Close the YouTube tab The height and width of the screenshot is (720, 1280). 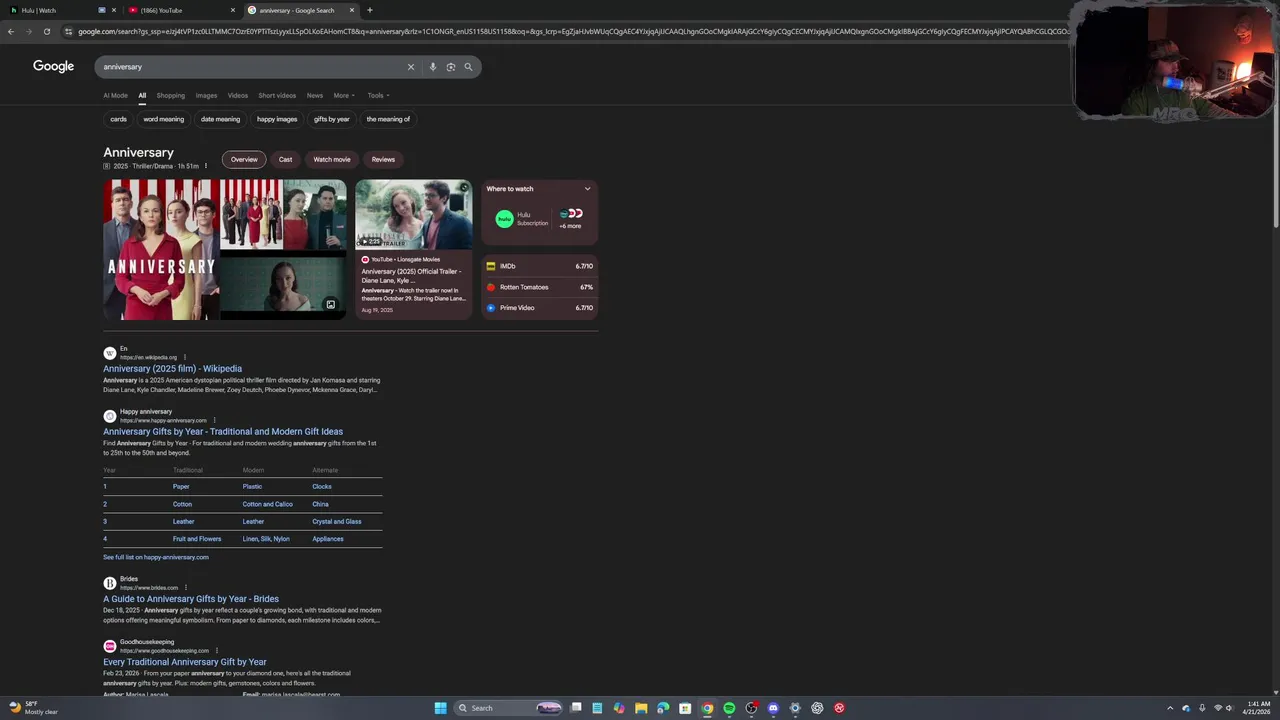(x=233, y=10)
